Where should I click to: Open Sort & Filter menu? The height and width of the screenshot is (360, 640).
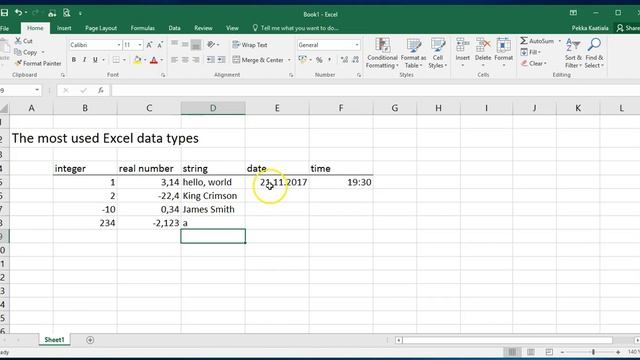(573, 53)
